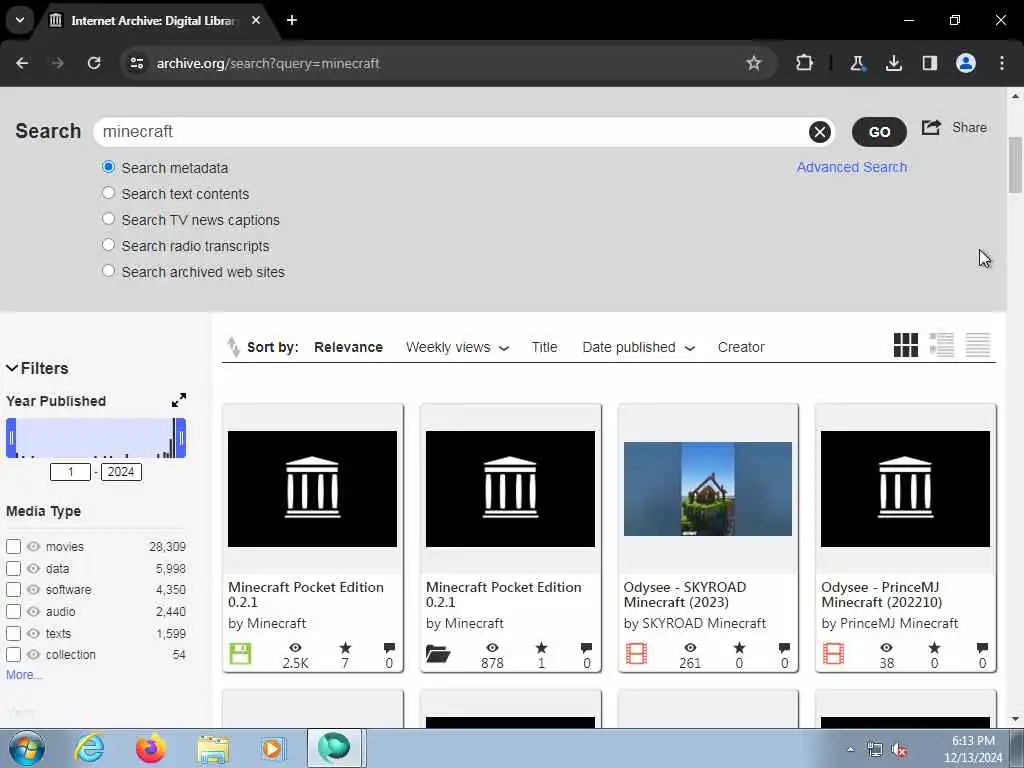The width and height of the screenshot is (1024, 768).
Task: Open Windows Media Player from taskbar
Action: point(272,748)
